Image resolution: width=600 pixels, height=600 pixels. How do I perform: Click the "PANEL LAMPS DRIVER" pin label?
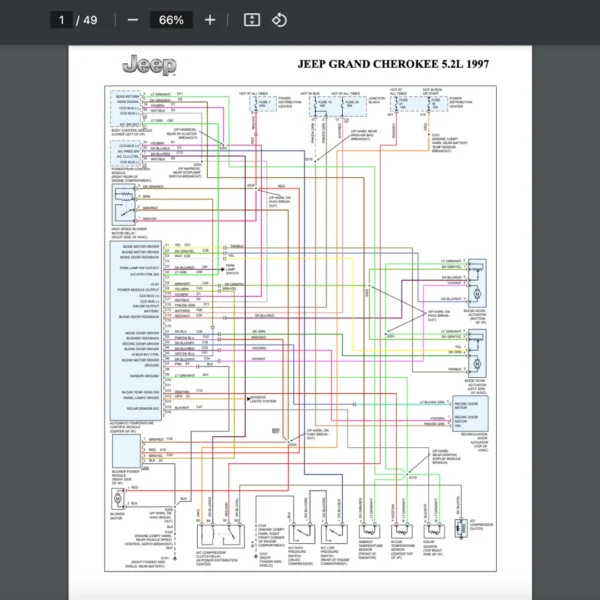coord(141,398)
